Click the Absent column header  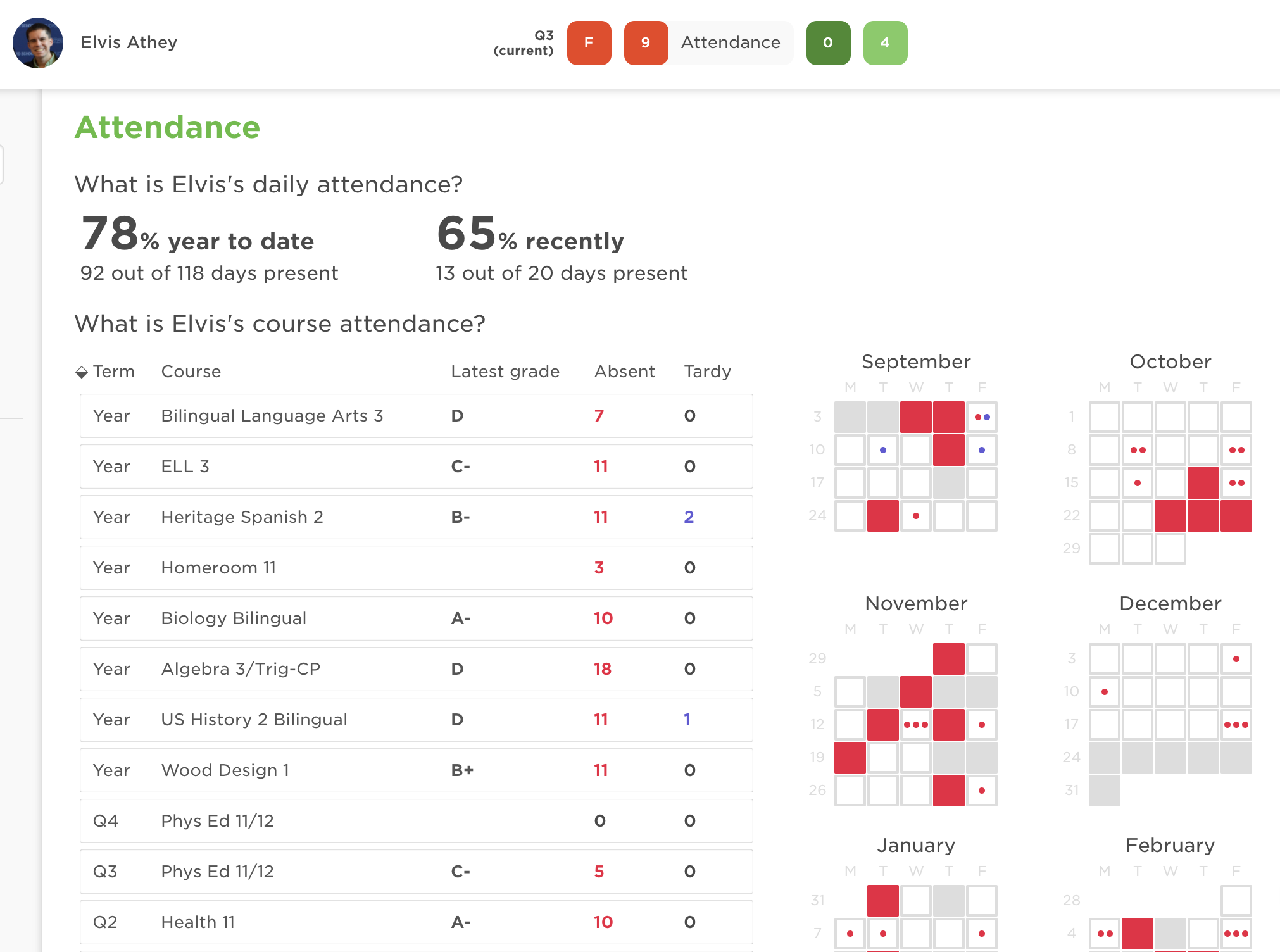tap(624, 372)
